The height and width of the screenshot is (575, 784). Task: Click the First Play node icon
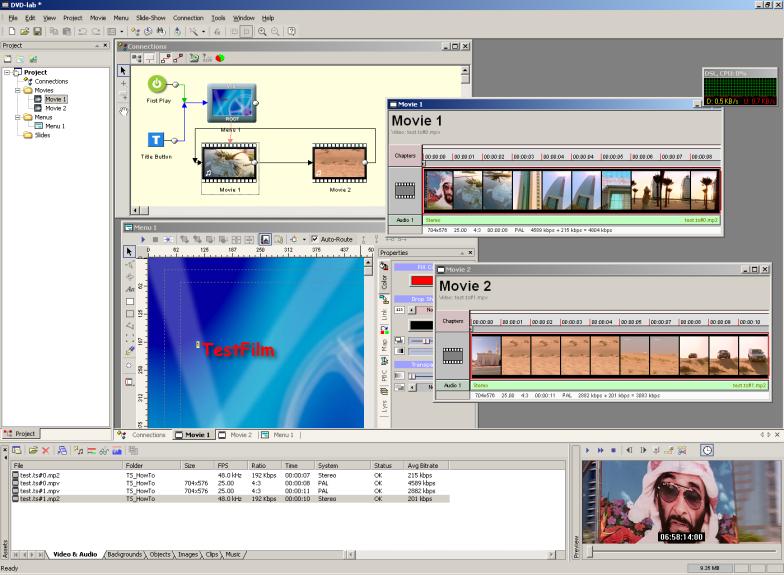click(x=158, y=84)
